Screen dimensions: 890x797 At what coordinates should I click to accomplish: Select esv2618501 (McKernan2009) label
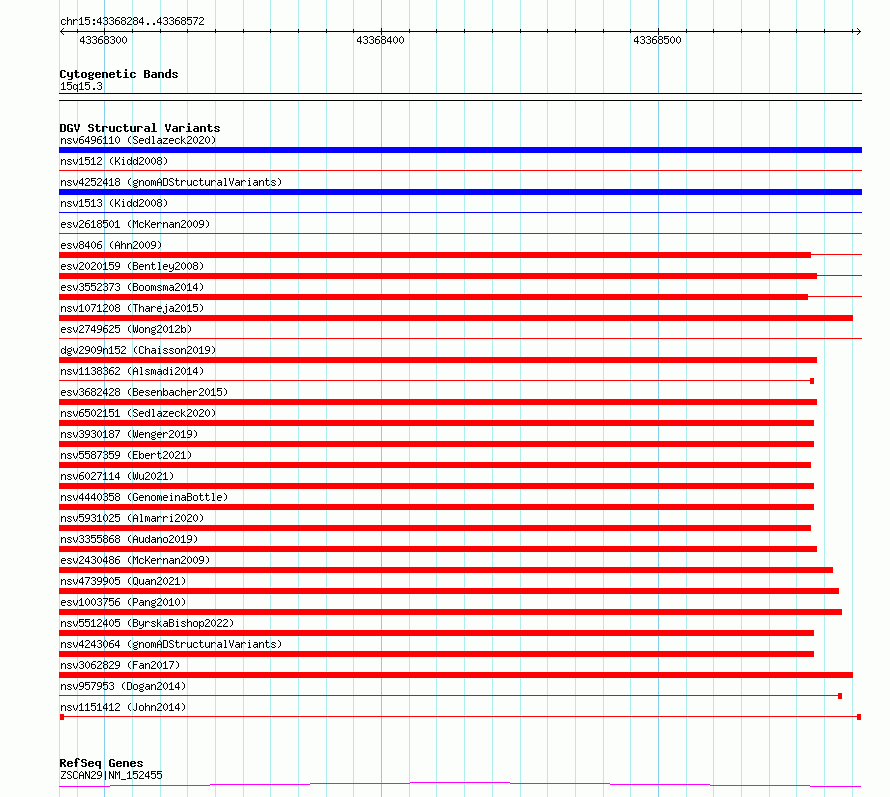(135, 224)
